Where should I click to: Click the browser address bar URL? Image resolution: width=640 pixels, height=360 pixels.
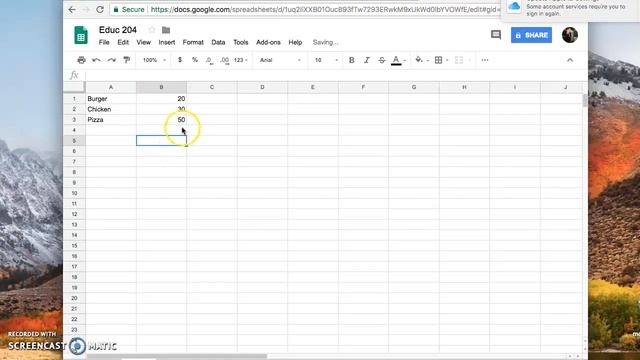(324, 9)
